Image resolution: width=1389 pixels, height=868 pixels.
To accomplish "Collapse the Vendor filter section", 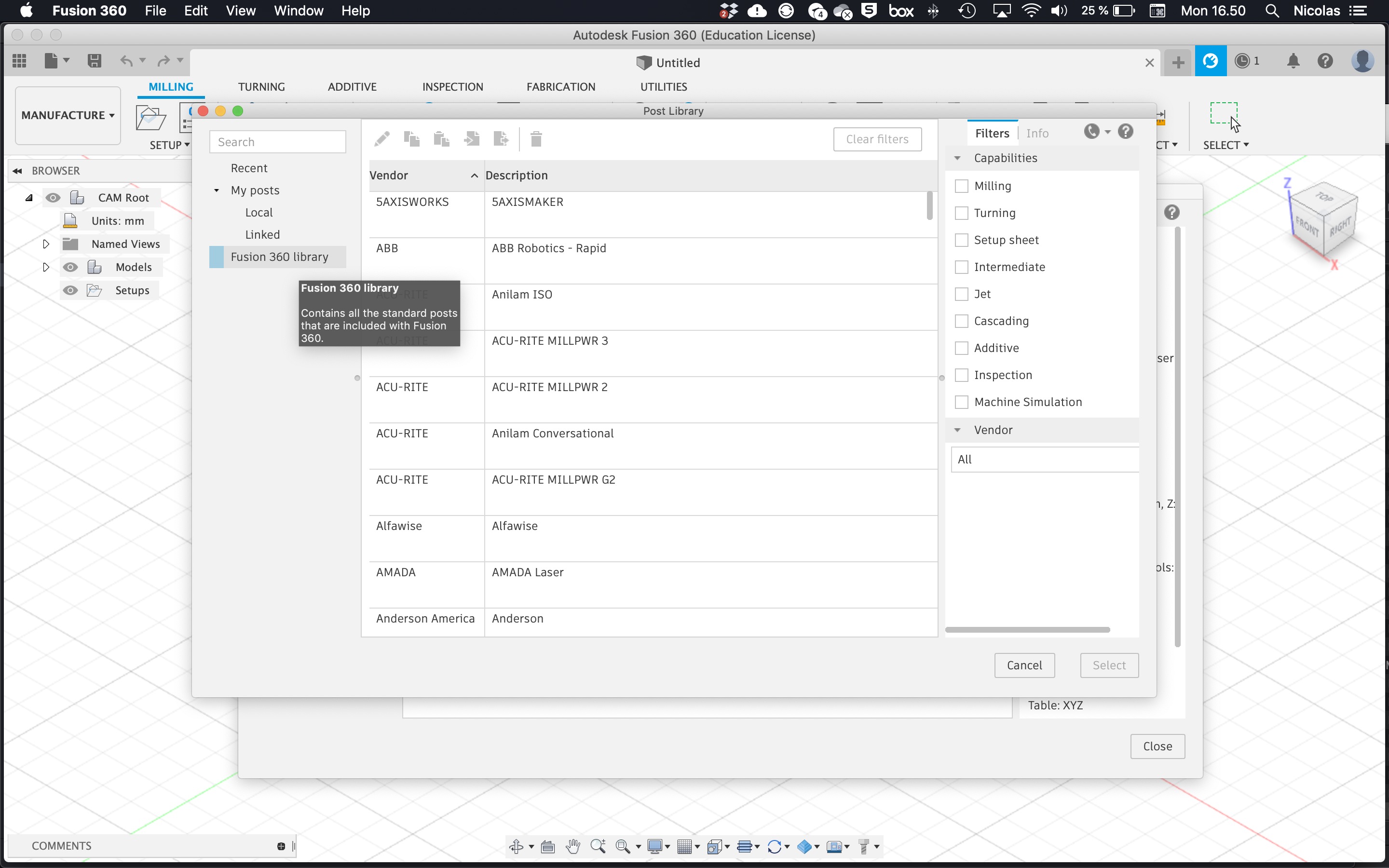I will point(957,430).
